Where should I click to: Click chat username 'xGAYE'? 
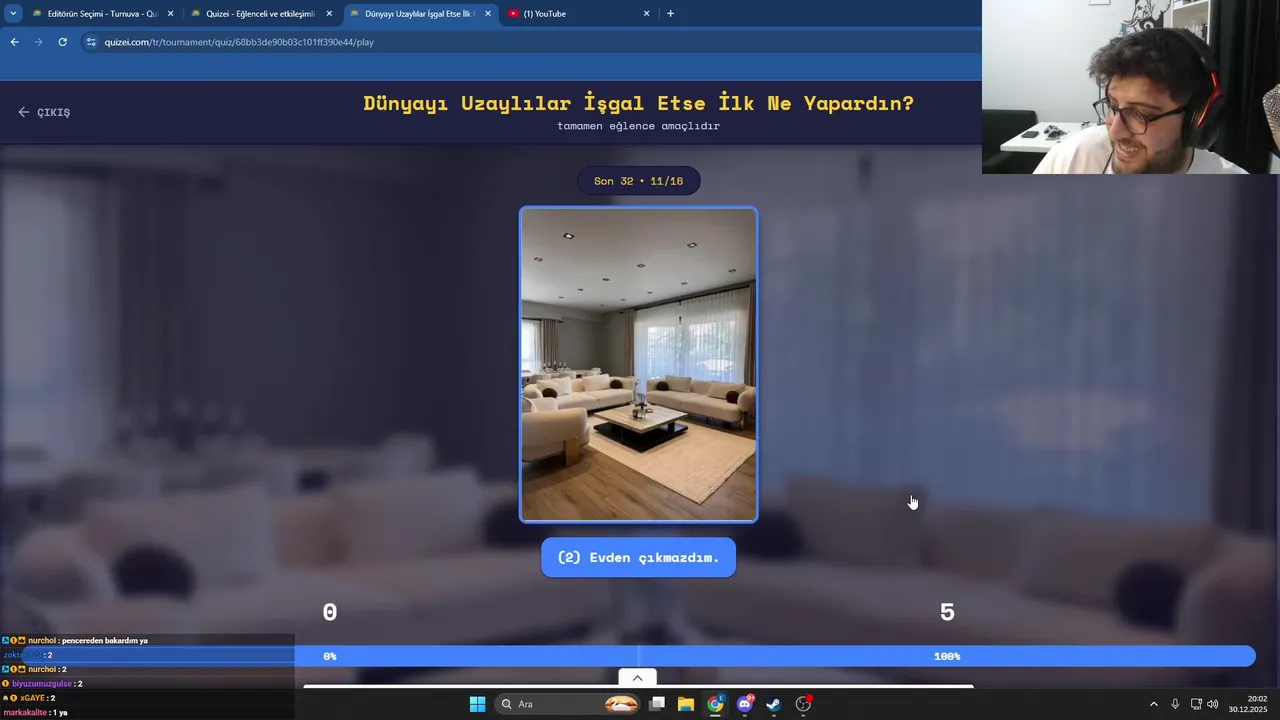(x=32, y=698)
